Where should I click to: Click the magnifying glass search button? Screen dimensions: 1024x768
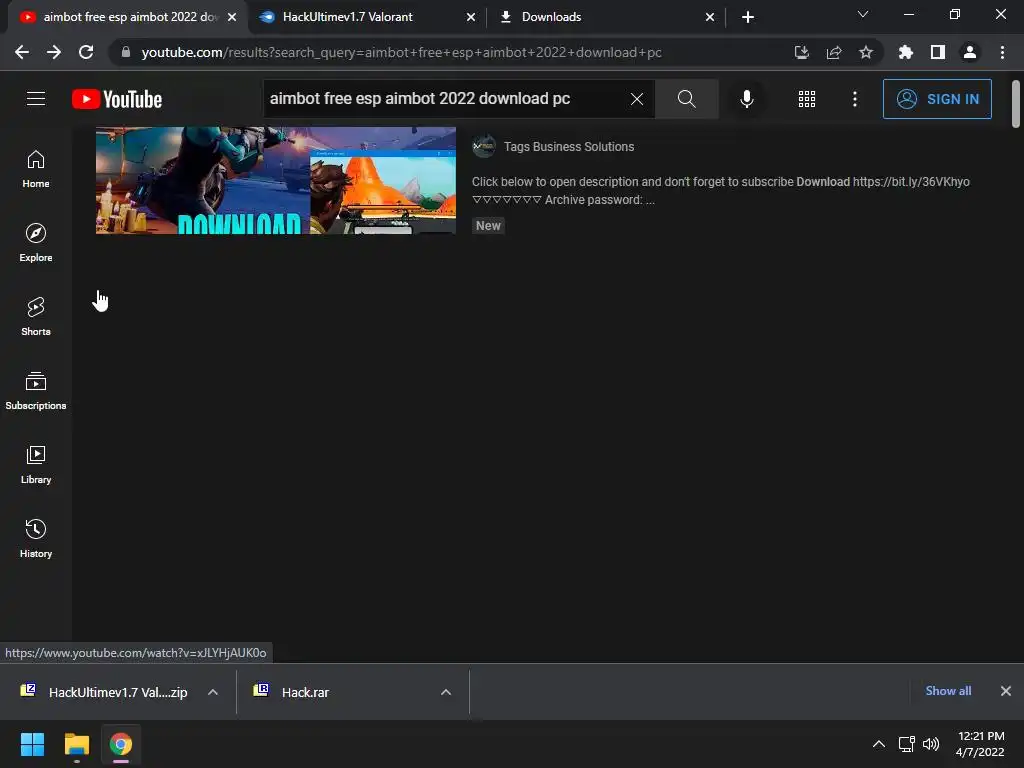click(686, 99)
